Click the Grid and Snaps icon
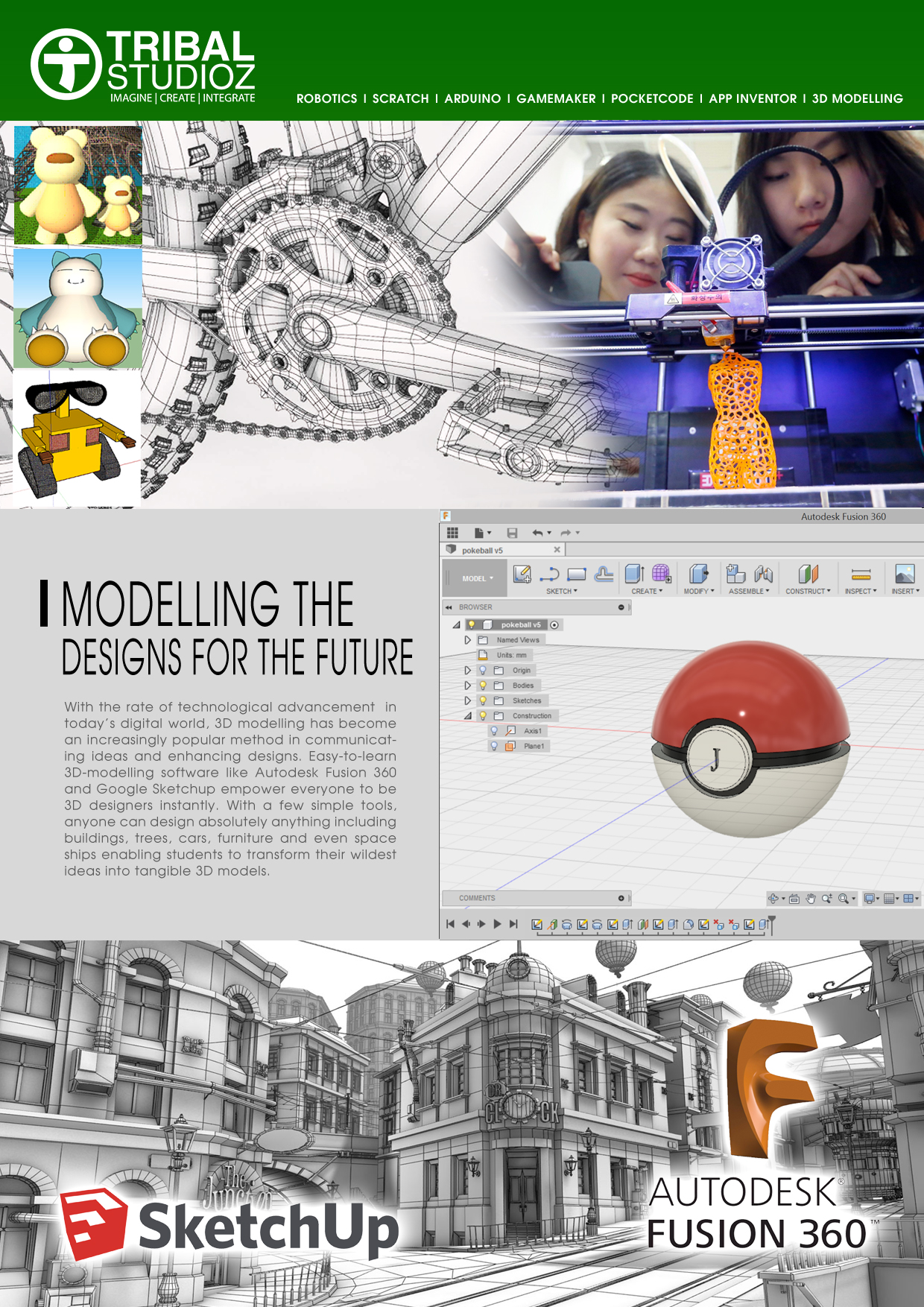Image resolution: width=924 pixels, height=1307 pixels. 889,899
